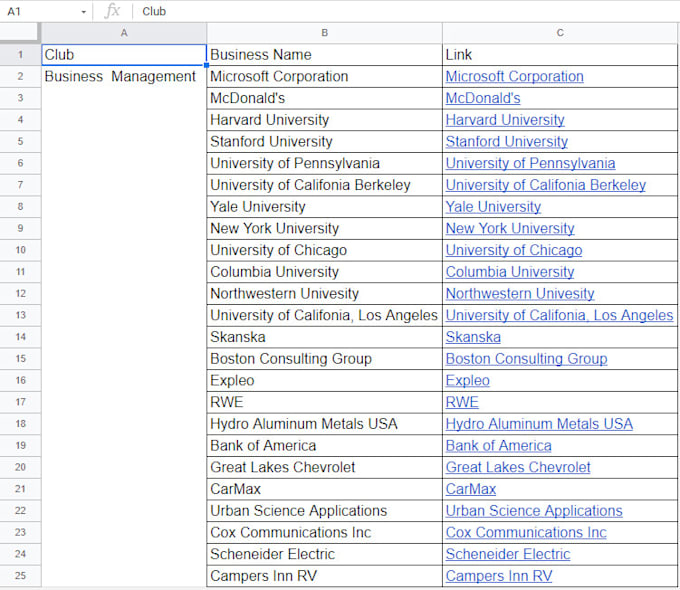The width and height of the screenshot is (680, 590).
Task: Select Expleo cell in column B
Action: coord(324,380)
